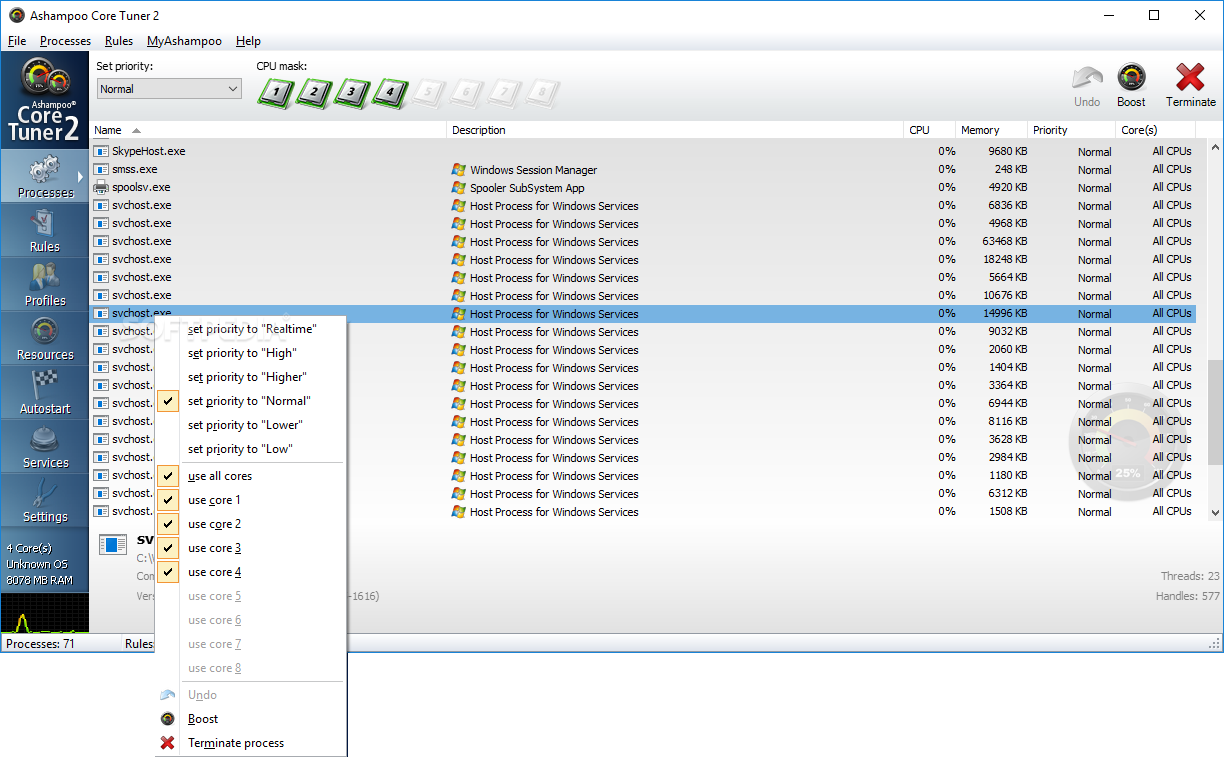Image resolution: width=1224 pixels, height=757 pixels.
Task: Open the Services sidebar section
Action: 44,446
